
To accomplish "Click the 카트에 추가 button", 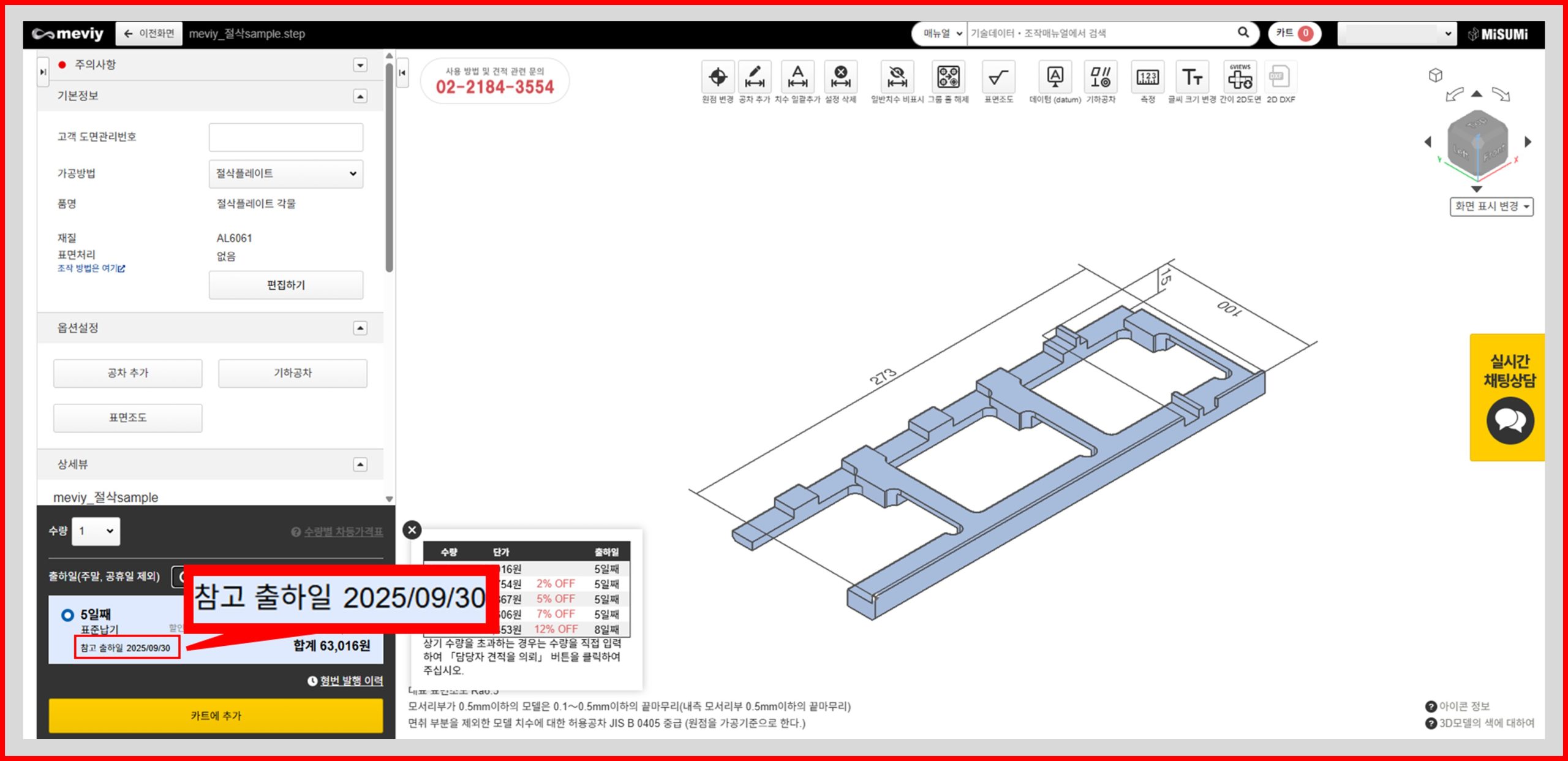I will (x=216, y=716).
